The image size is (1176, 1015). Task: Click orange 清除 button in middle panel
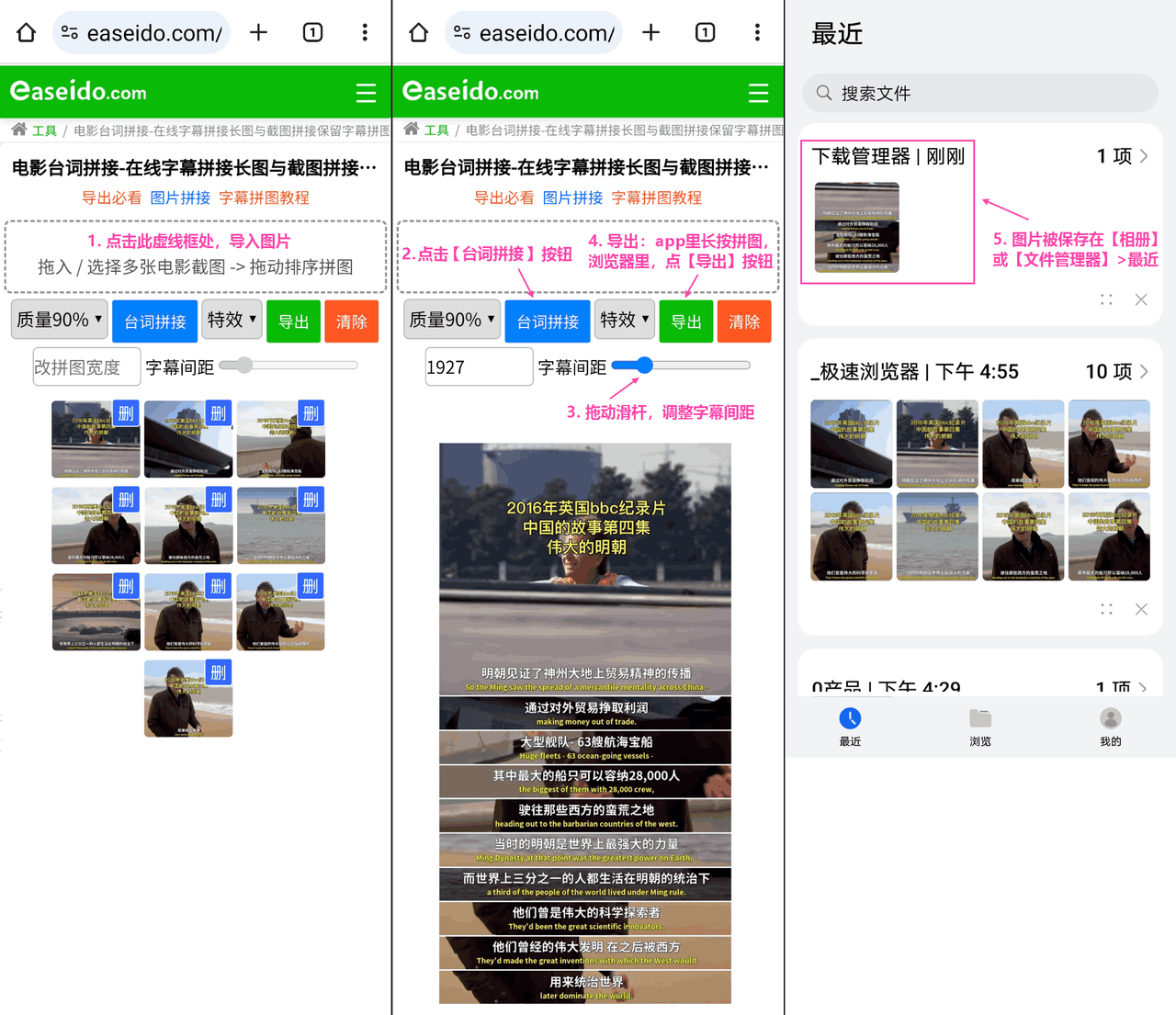(743, 321)
